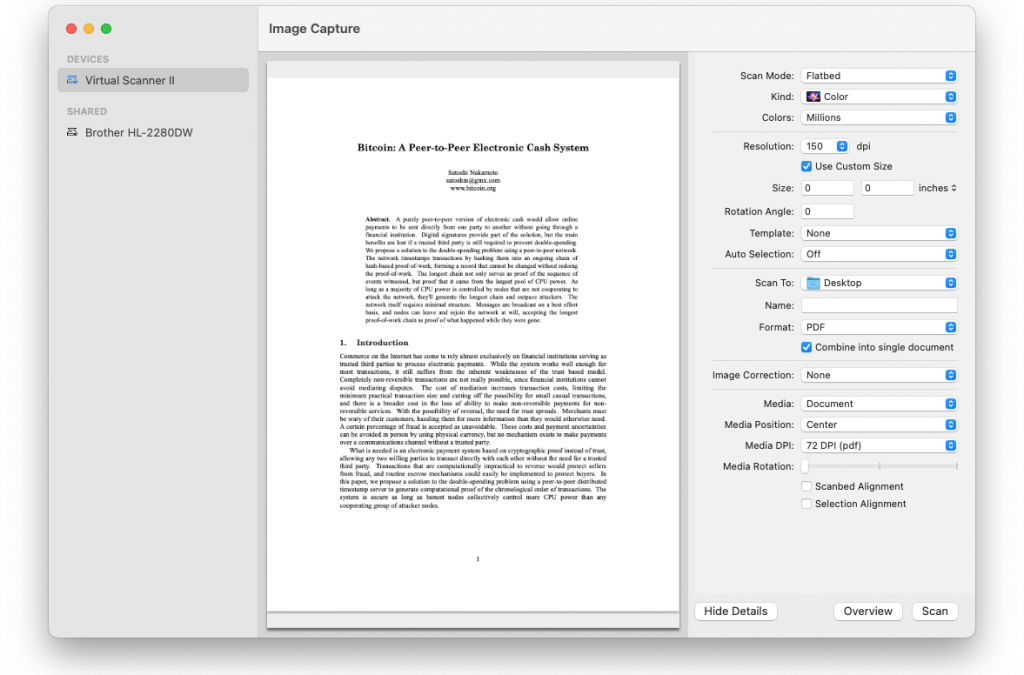This screenshot has height=675, width=1024.
Task: Disable Combine into single document
Action: coord(807,347)
